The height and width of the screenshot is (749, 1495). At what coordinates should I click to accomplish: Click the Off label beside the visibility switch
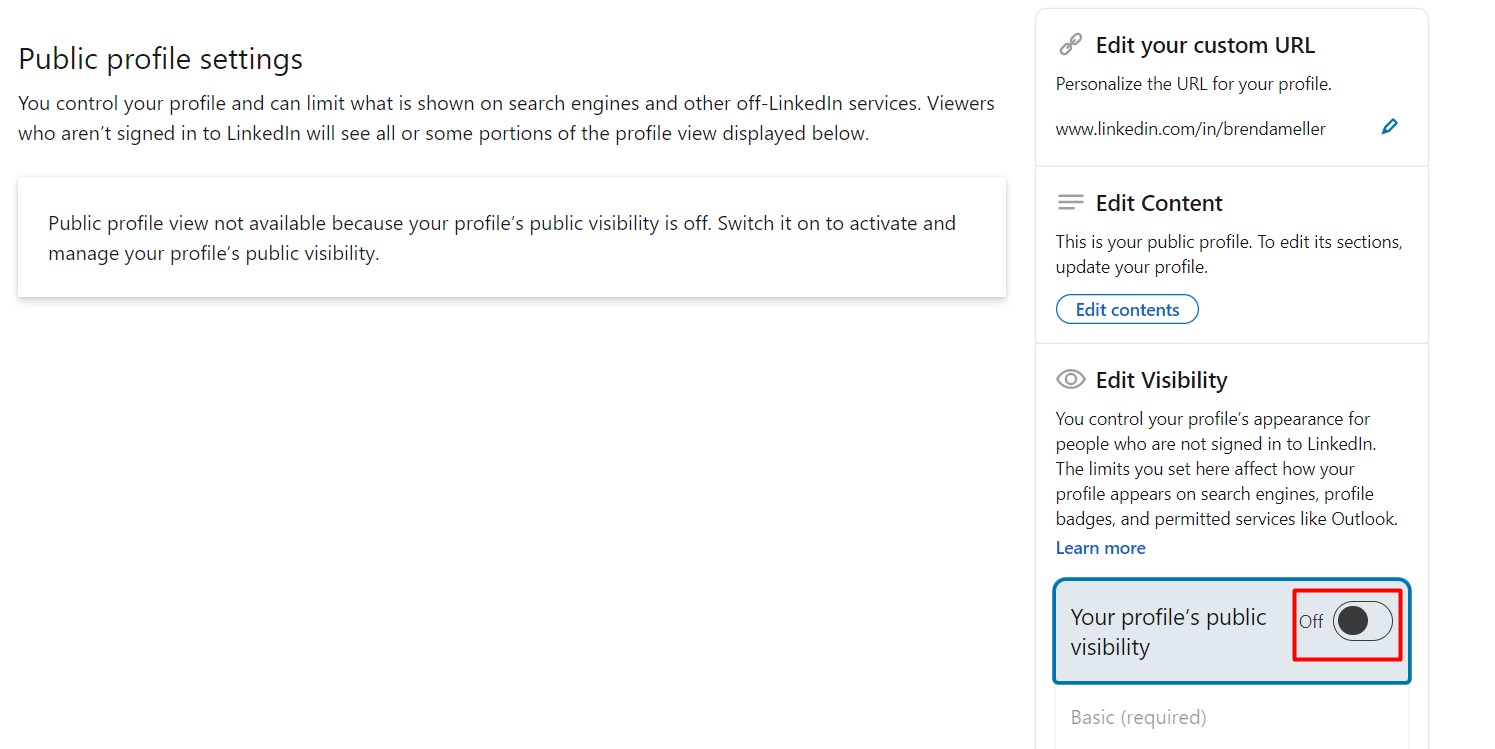[x=1310, y=622]
